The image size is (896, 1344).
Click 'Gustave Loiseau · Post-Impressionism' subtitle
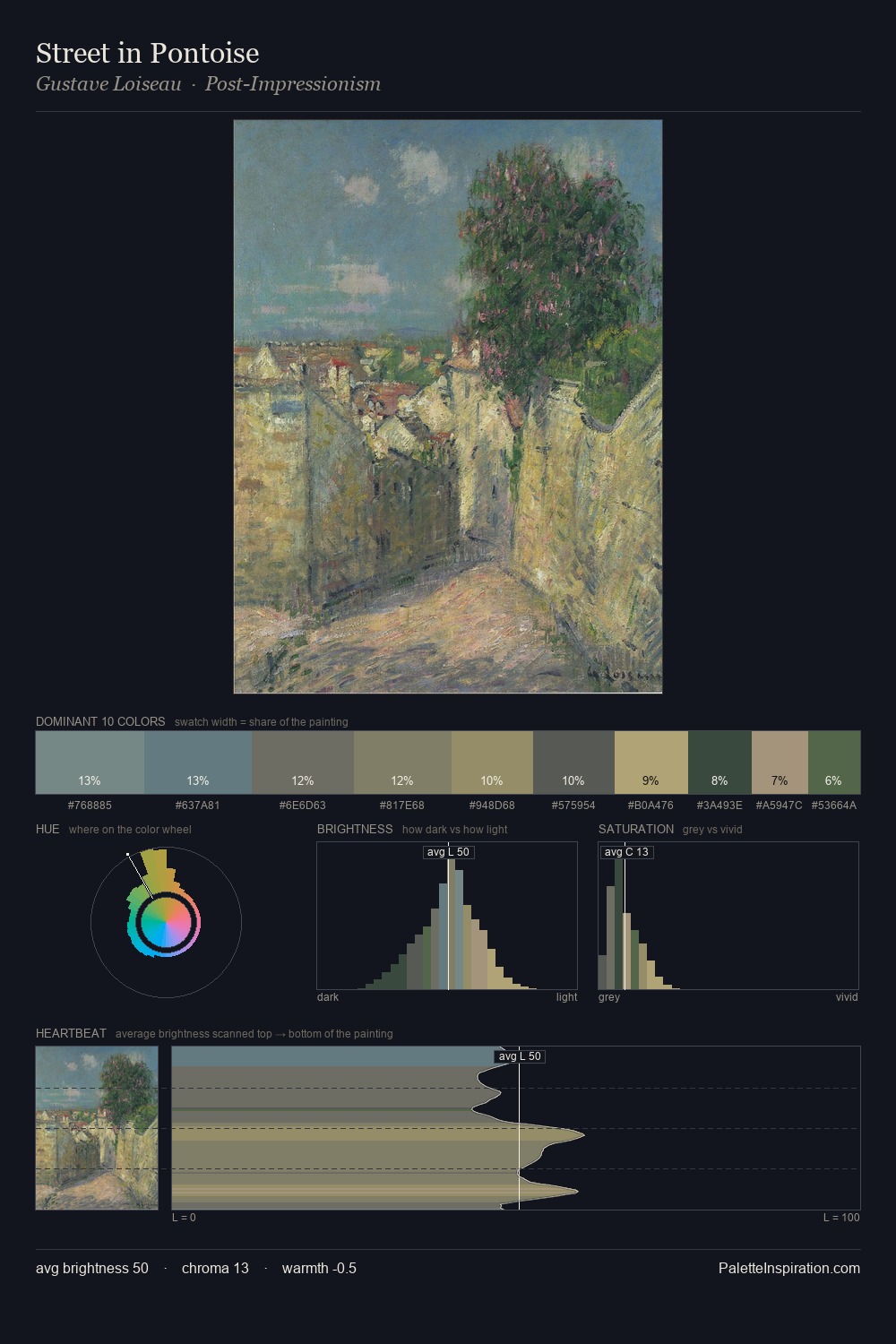point(208,84)
